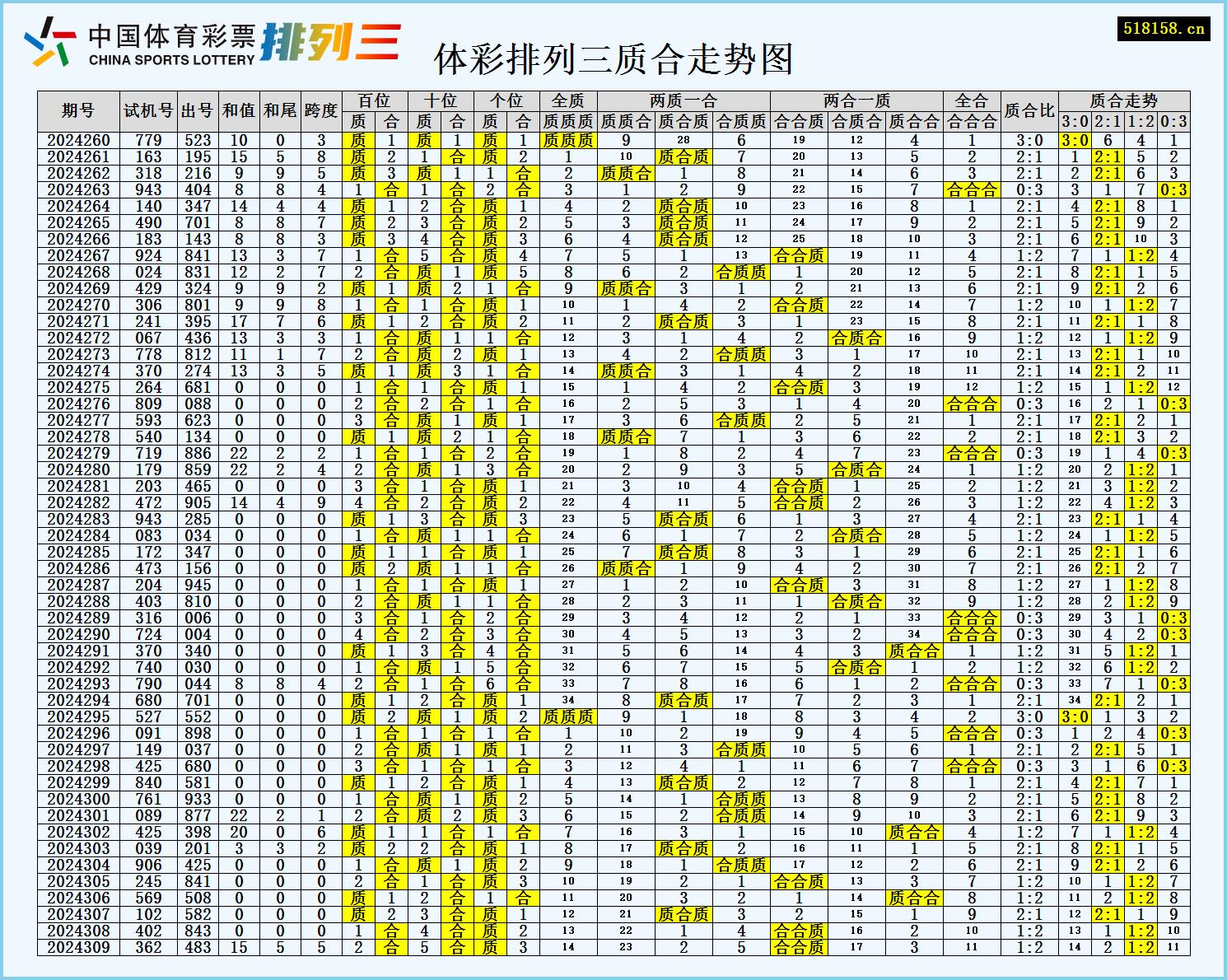1227x980 pixels.
Task: Click the 518158.cn site badge
Action: click(1164, 29)
